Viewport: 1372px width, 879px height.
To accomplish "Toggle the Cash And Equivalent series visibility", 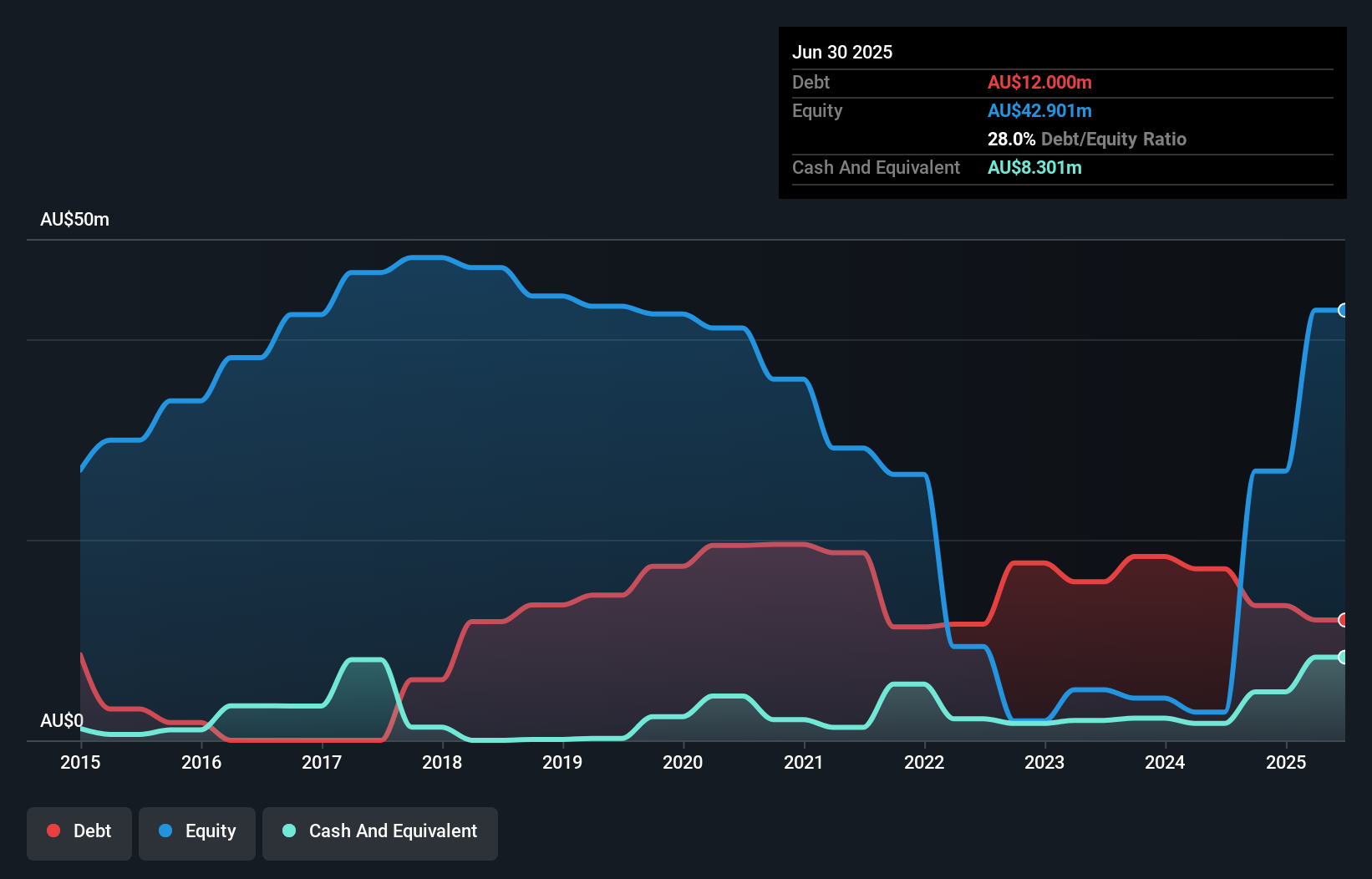I will point(380,832).
